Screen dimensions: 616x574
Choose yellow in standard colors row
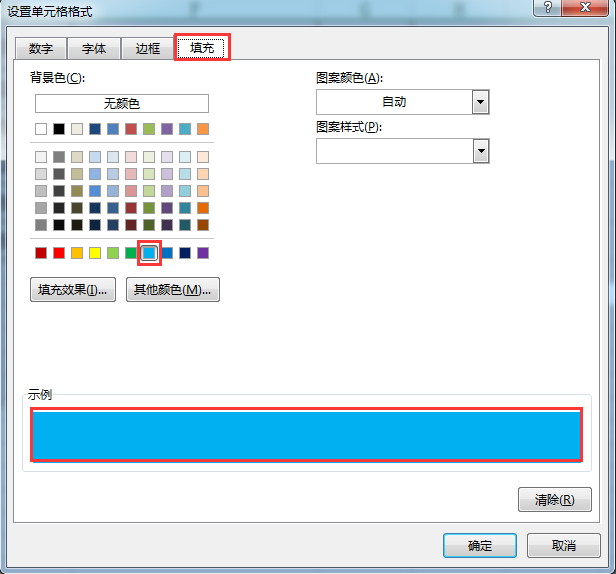click(x=95, y=253)
